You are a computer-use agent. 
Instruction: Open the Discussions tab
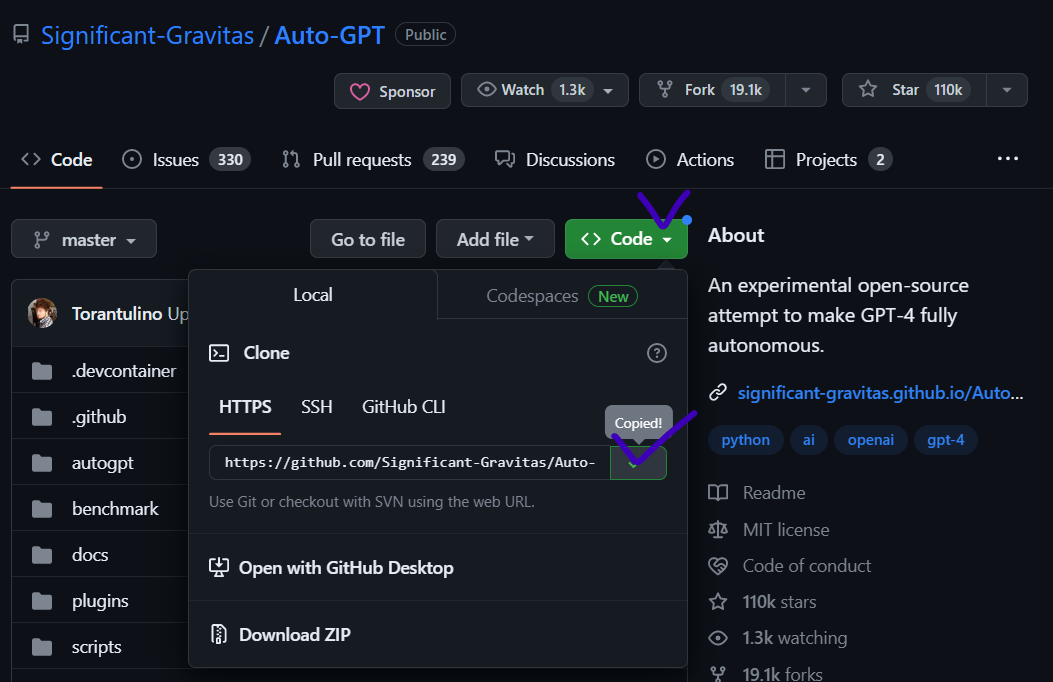tap(555, 160)
